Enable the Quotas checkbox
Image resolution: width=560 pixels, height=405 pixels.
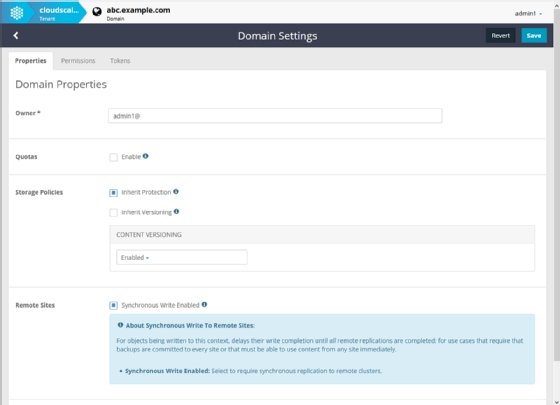pyautogui.click(x=114, y=157)
